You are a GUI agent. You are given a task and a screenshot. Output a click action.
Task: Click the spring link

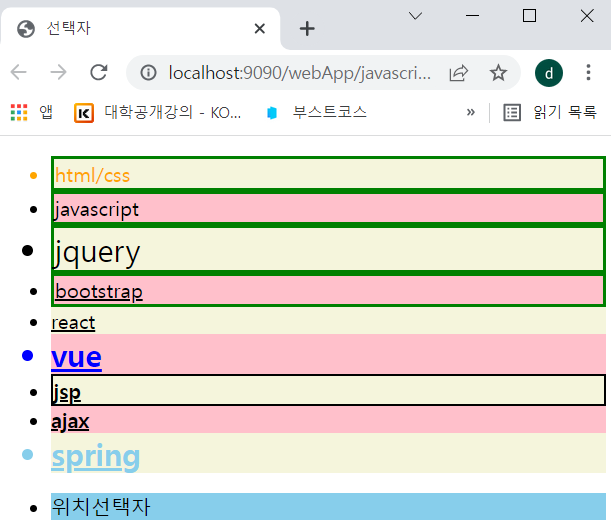(x=95, y=456)
